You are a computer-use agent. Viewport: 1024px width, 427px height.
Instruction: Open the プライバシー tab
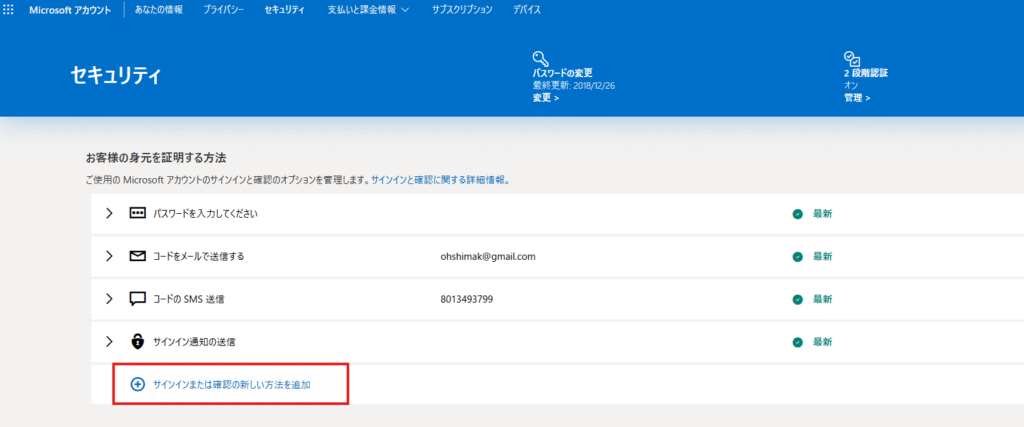click(223, 10)
